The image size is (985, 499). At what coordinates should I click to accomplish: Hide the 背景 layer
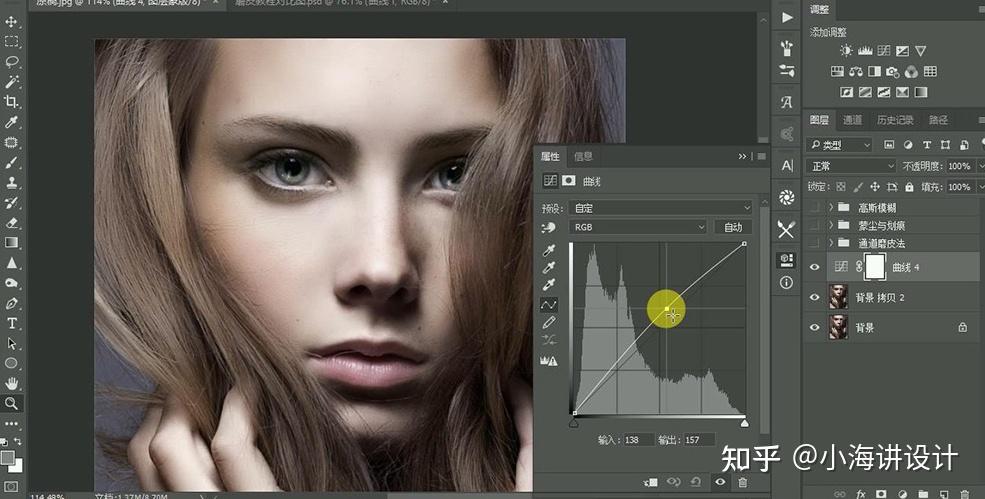click(815, 327)
